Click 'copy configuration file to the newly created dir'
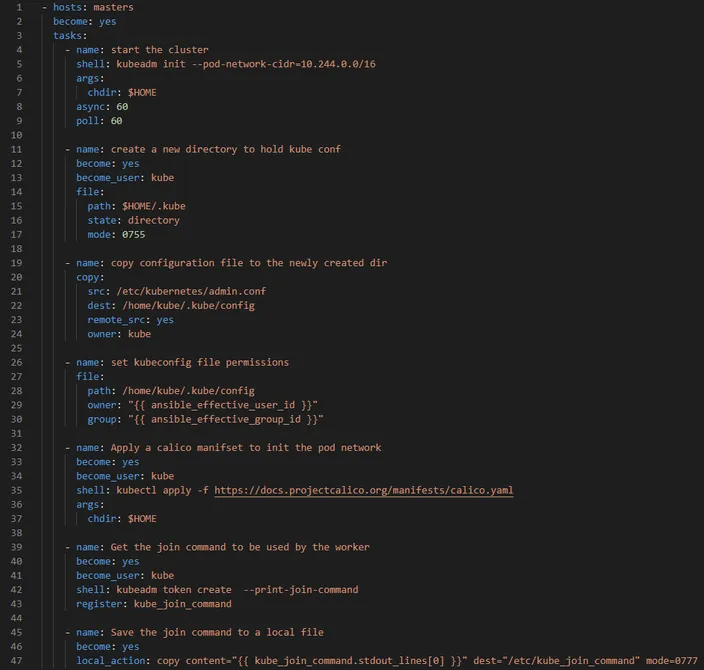Screen dimensions: 704x670 (x=249, y=263)
